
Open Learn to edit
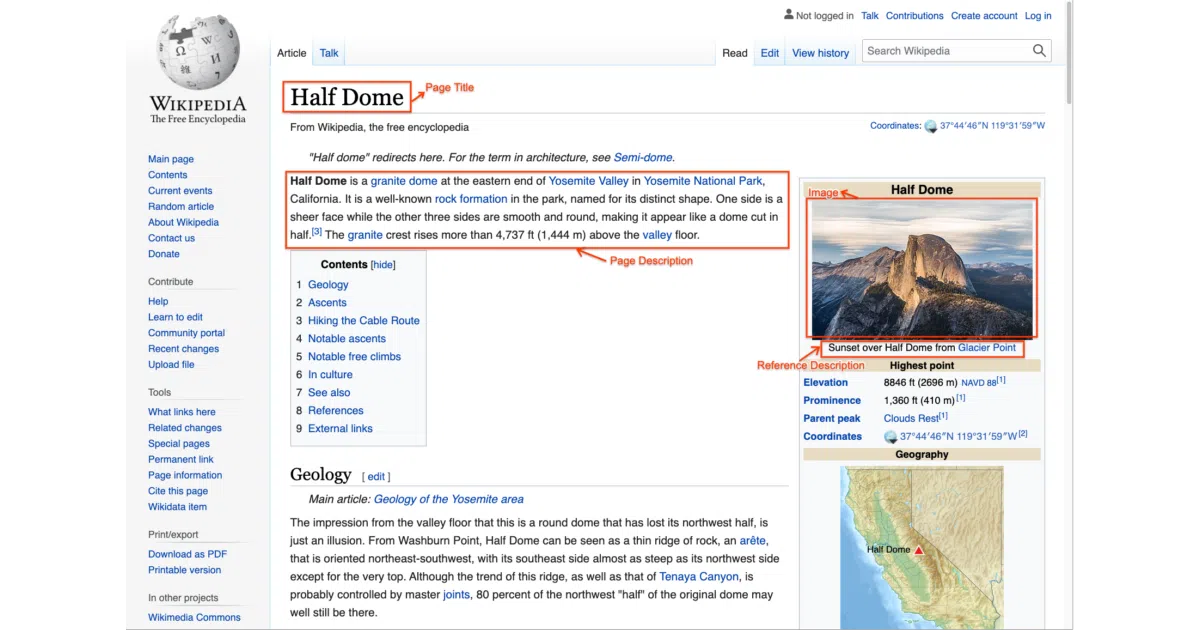(175, 317)
